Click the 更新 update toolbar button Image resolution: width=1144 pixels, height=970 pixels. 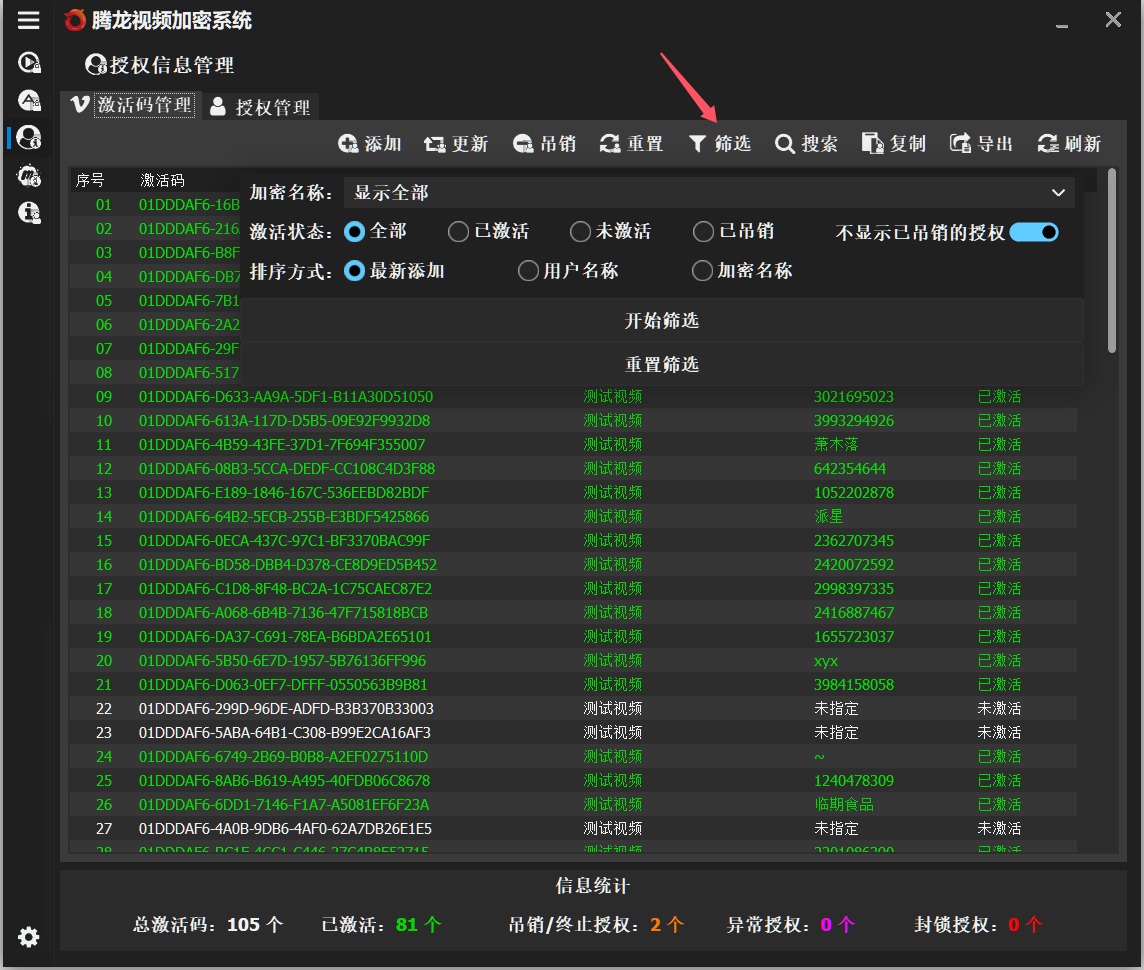coord(456,144)
